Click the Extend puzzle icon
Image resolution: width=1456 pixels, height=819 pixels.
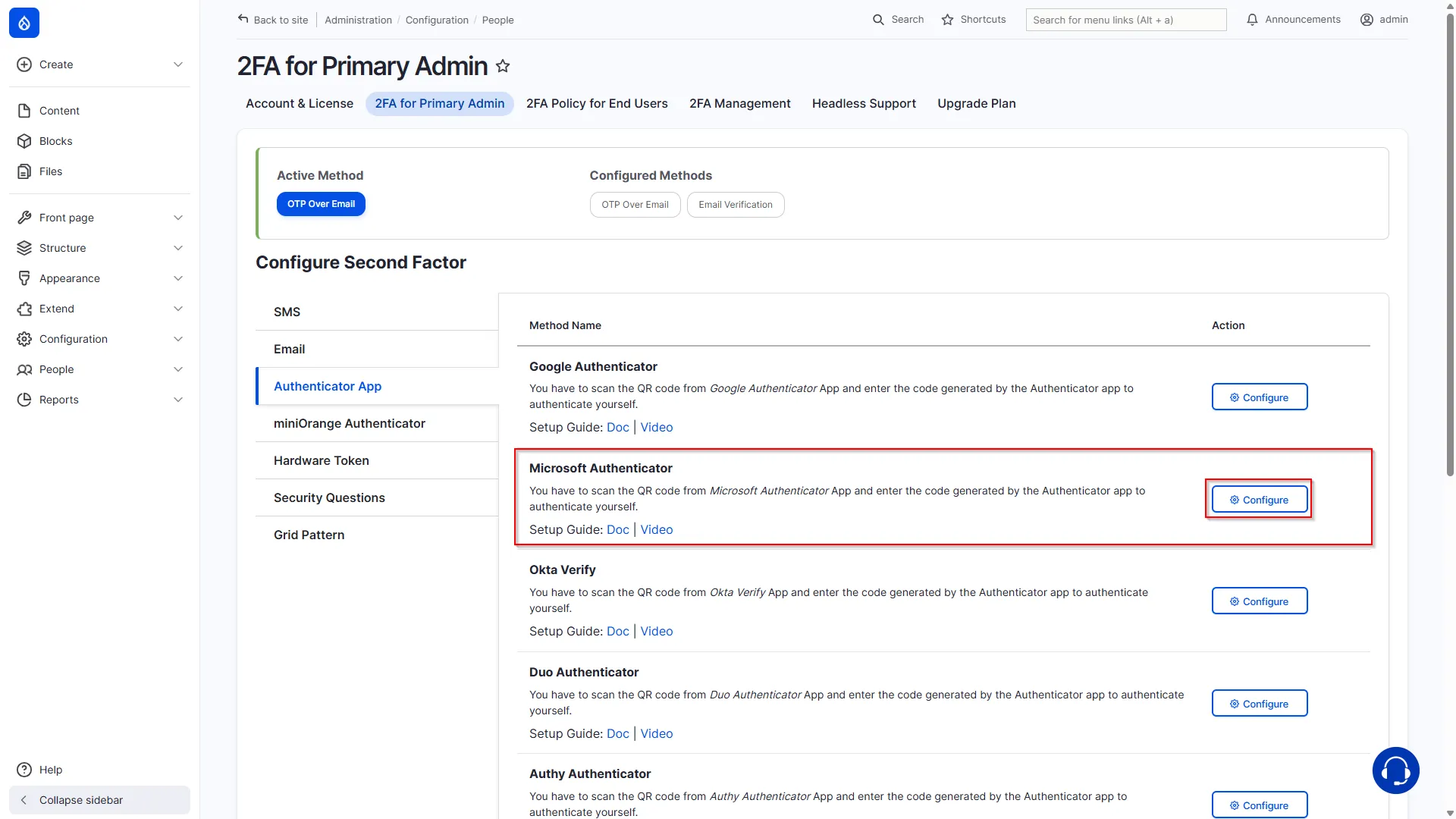click(24, 309)
